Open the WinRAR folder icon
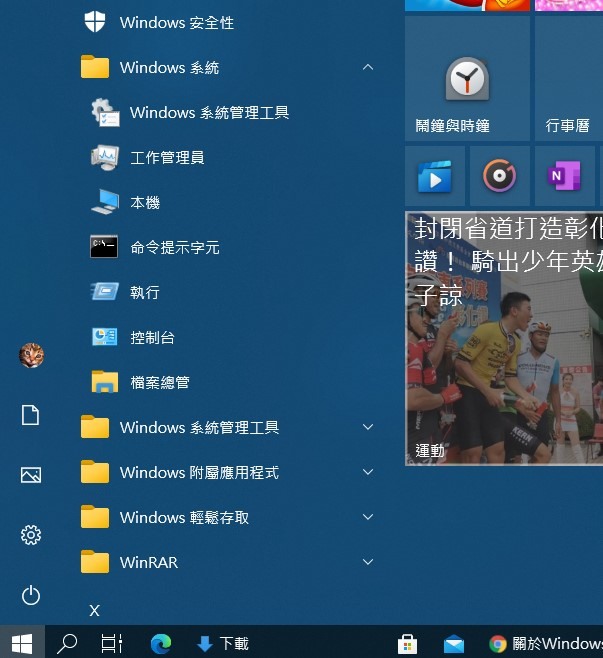The image size is (603, 658). pos(95,561)
